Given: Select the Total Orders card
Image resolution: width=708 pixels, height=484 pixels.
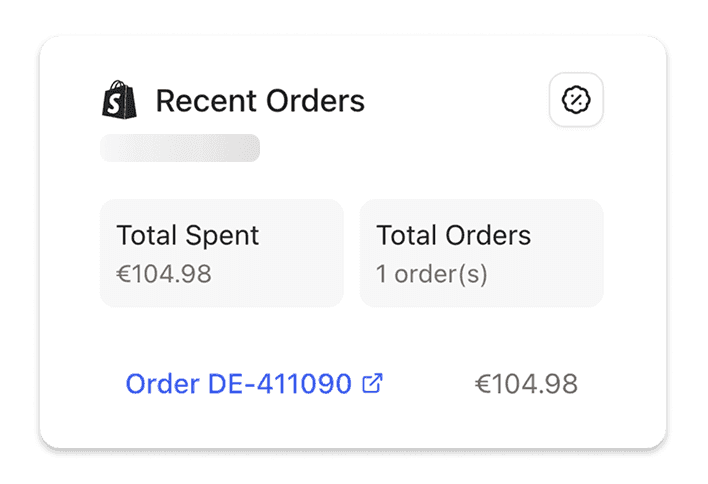Looking at the screenshot, I should point(481,253).
